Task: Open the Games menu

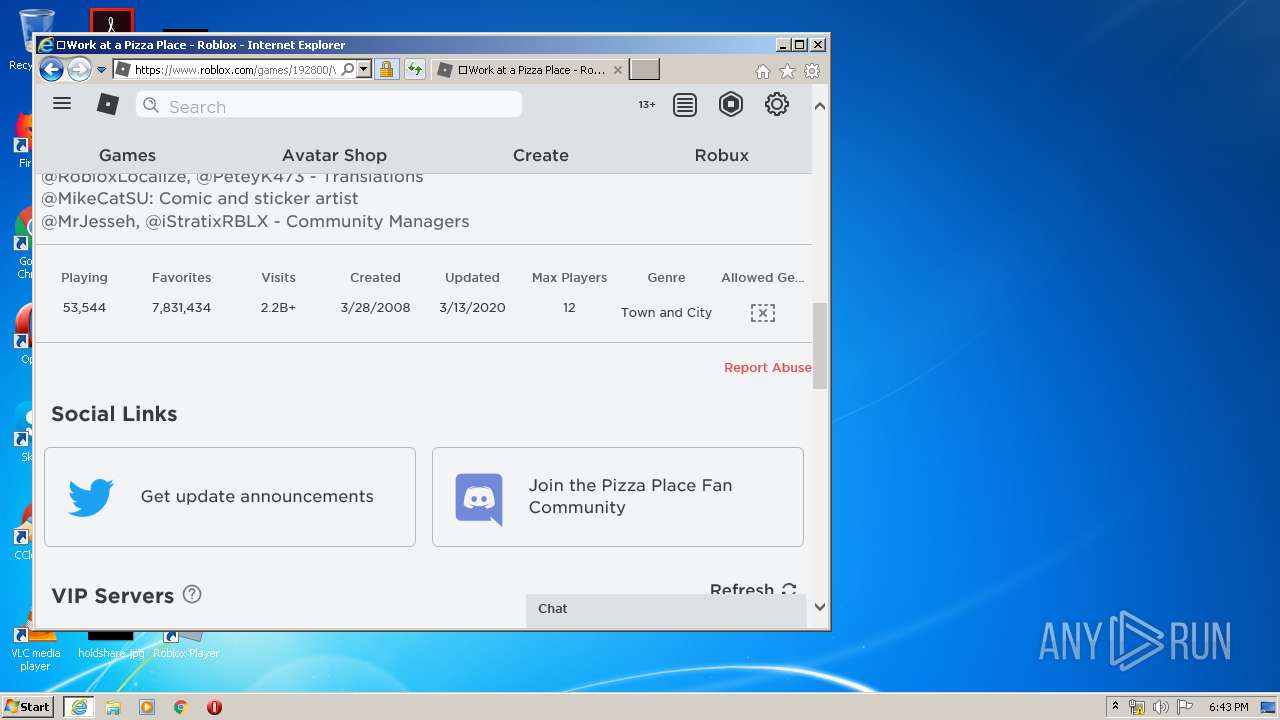Action: pos(127,155)
